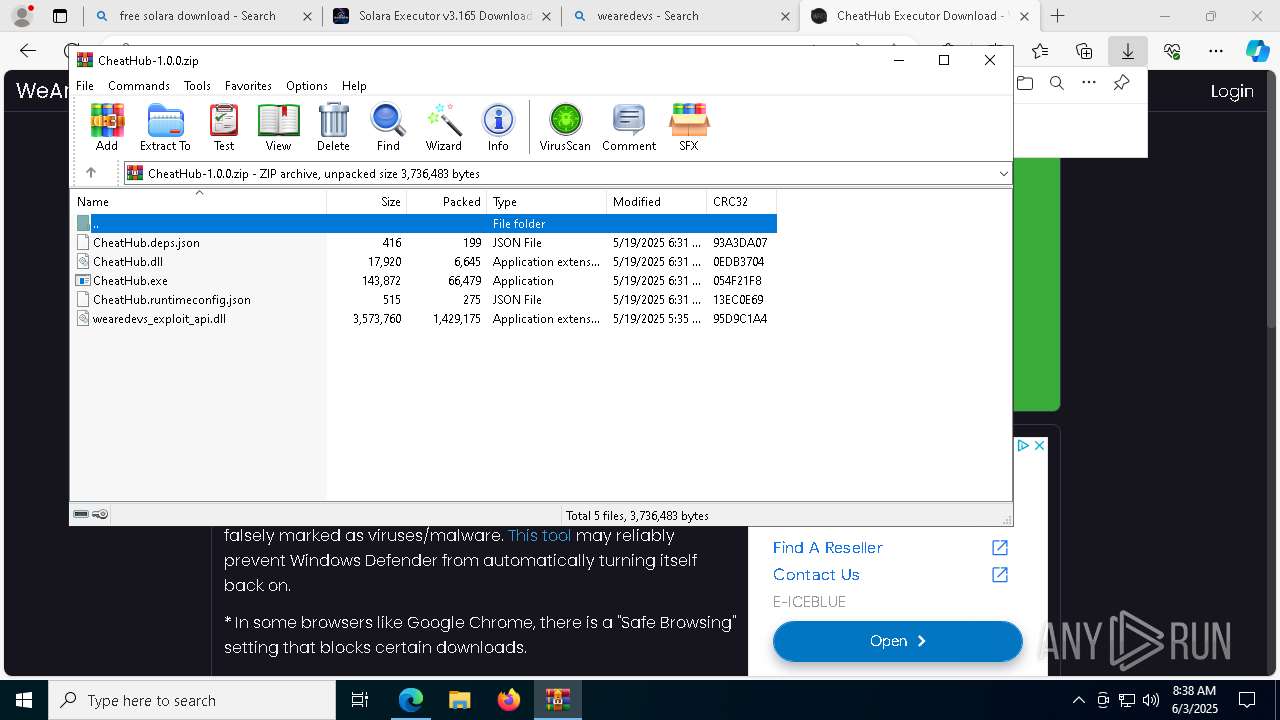Open browser profile avatar
This screenshot has width=1280, height=720.
(x=22, y=16)
